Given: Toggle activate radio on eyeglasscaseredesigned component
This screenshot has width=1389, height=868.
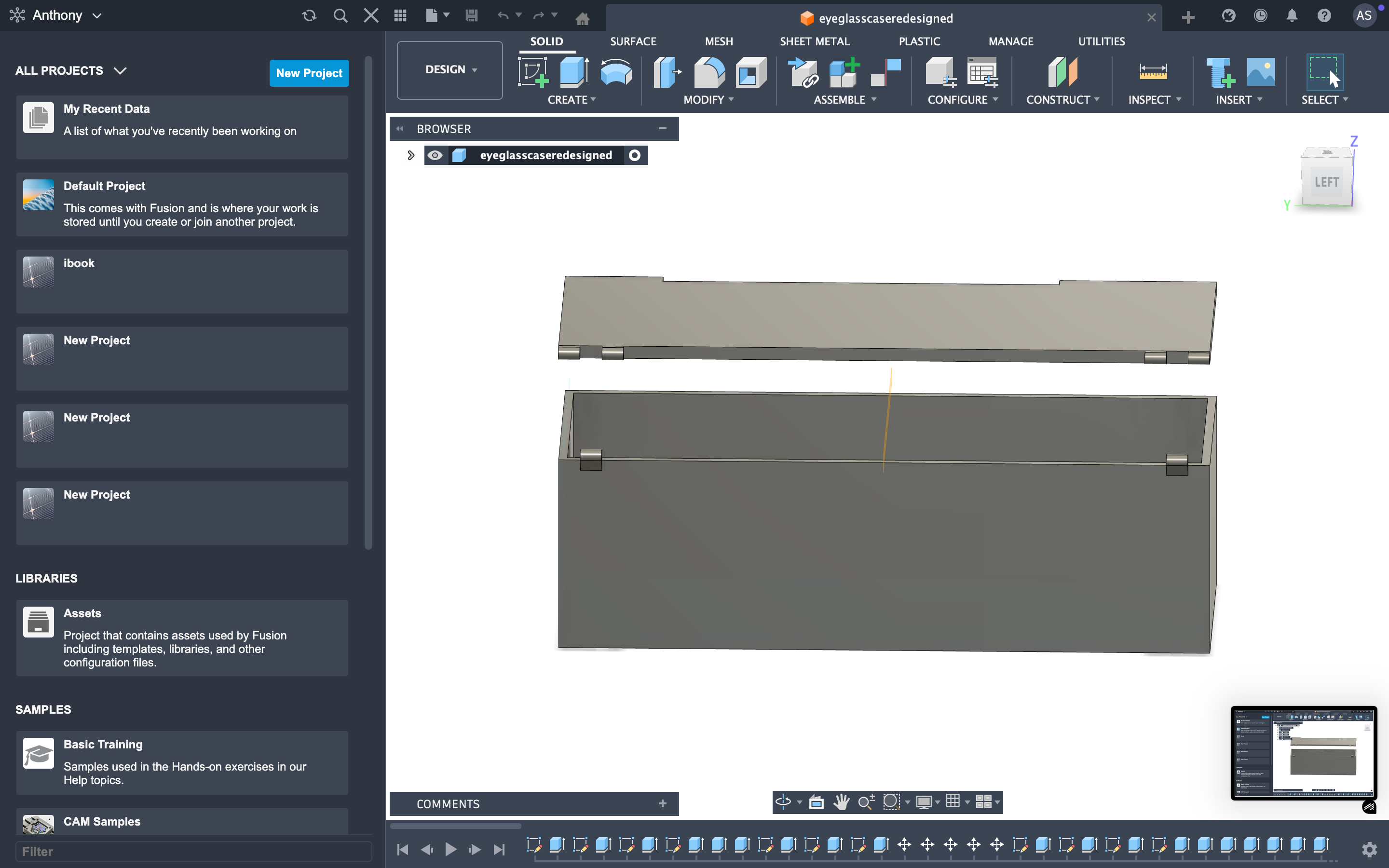Looking at the screenshot, I should [635, 156].
